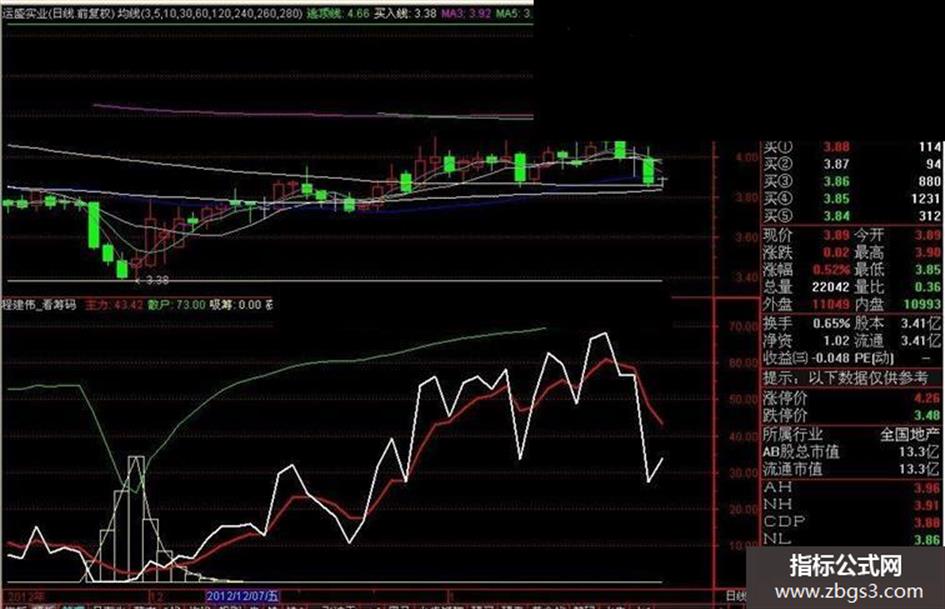Open the 所属行业 全国地产 sector entry
The height and width of the screenshot is (609, 945).
[852, 434]
